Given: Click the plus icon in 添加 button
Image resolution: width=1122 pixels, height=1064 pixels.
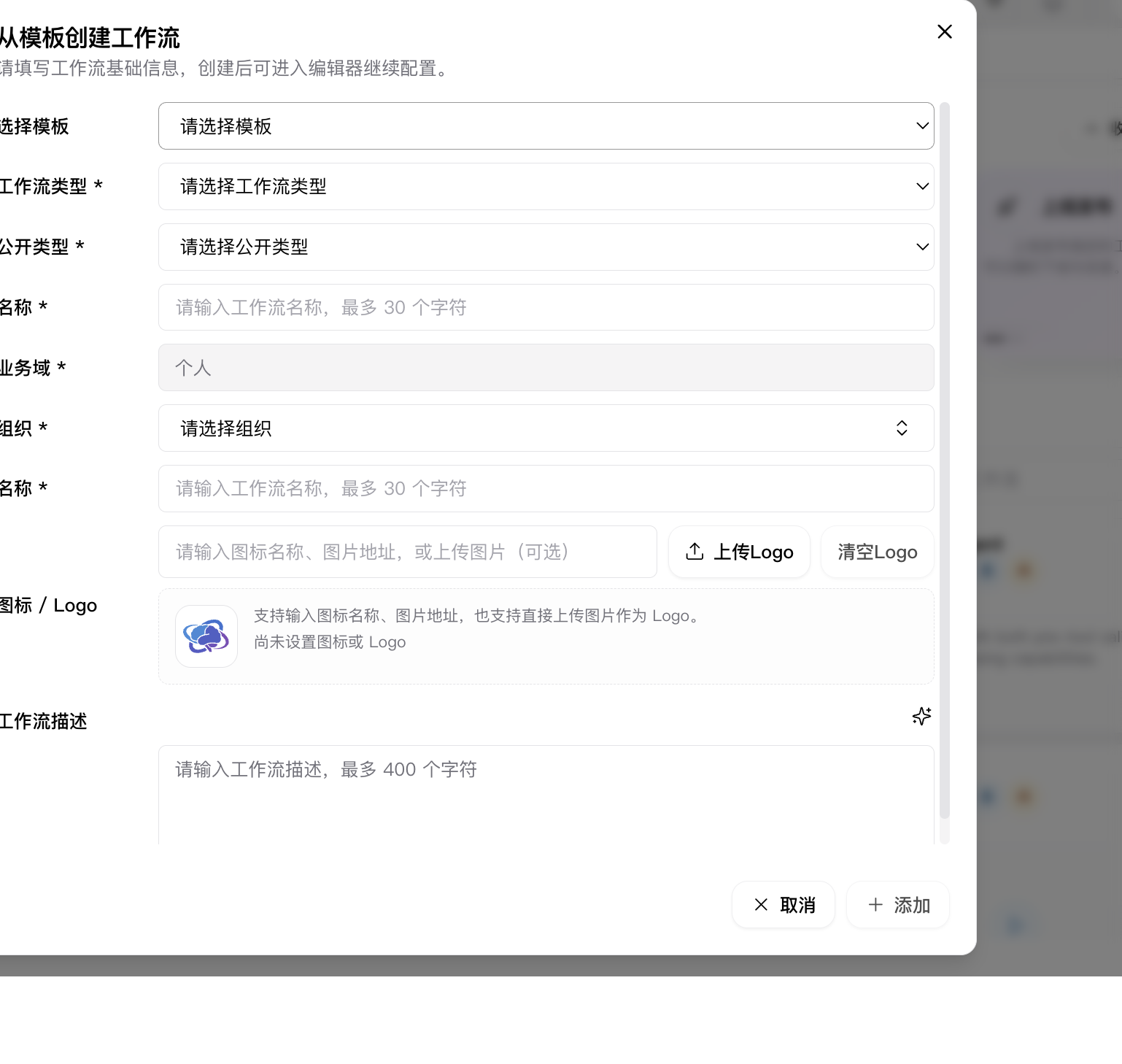Looking at the screenshot, I should click(x=875, y=905).
